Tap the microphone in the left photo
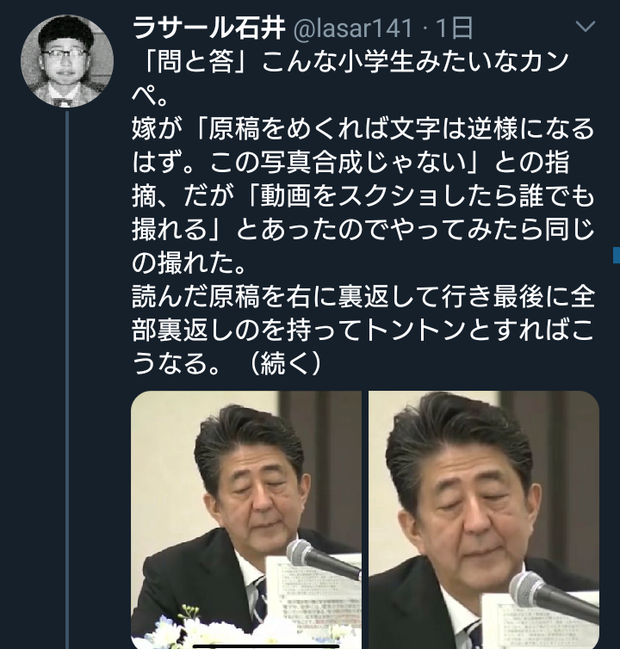 (x=321, y=559)
